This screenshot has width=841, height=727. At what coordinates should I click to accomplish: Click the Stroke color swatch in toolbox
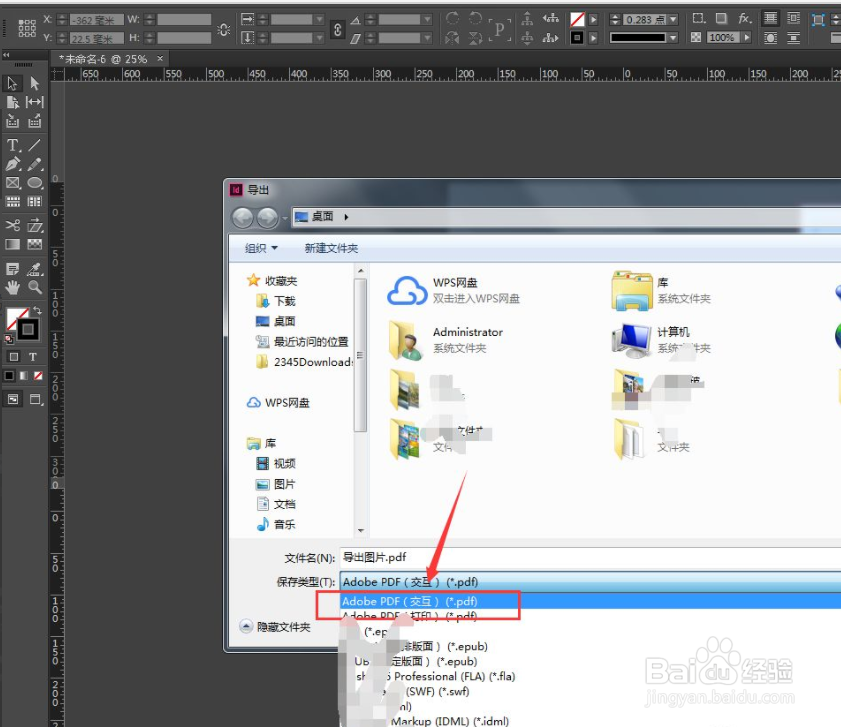pos(27,329)
